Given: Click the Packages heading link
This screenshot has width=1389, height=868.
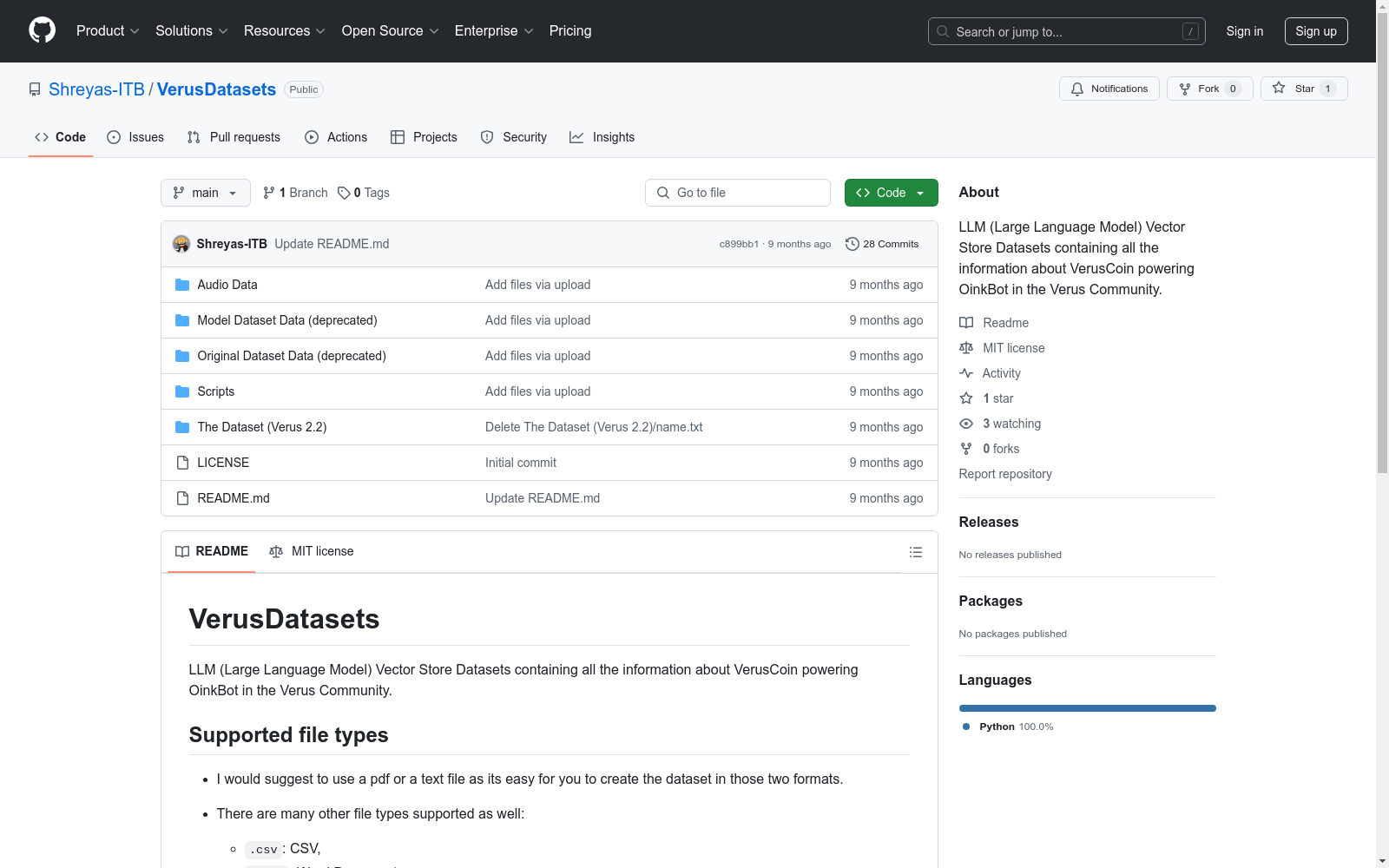Looking at the screenshot, I should point(991,601).
